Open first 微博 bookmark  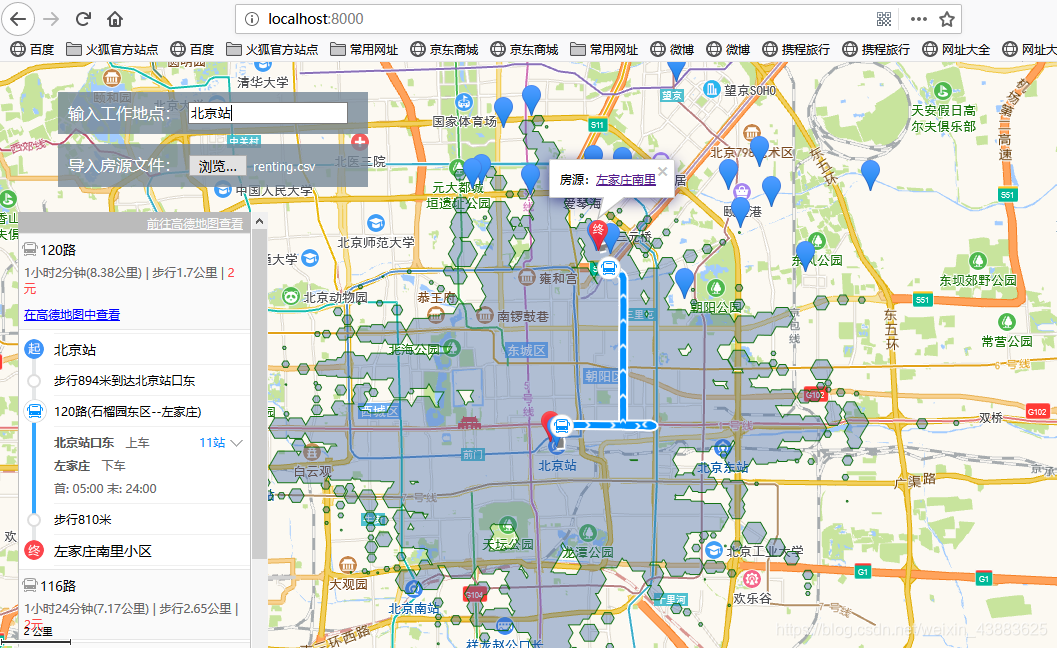click(x=672, y=49)
